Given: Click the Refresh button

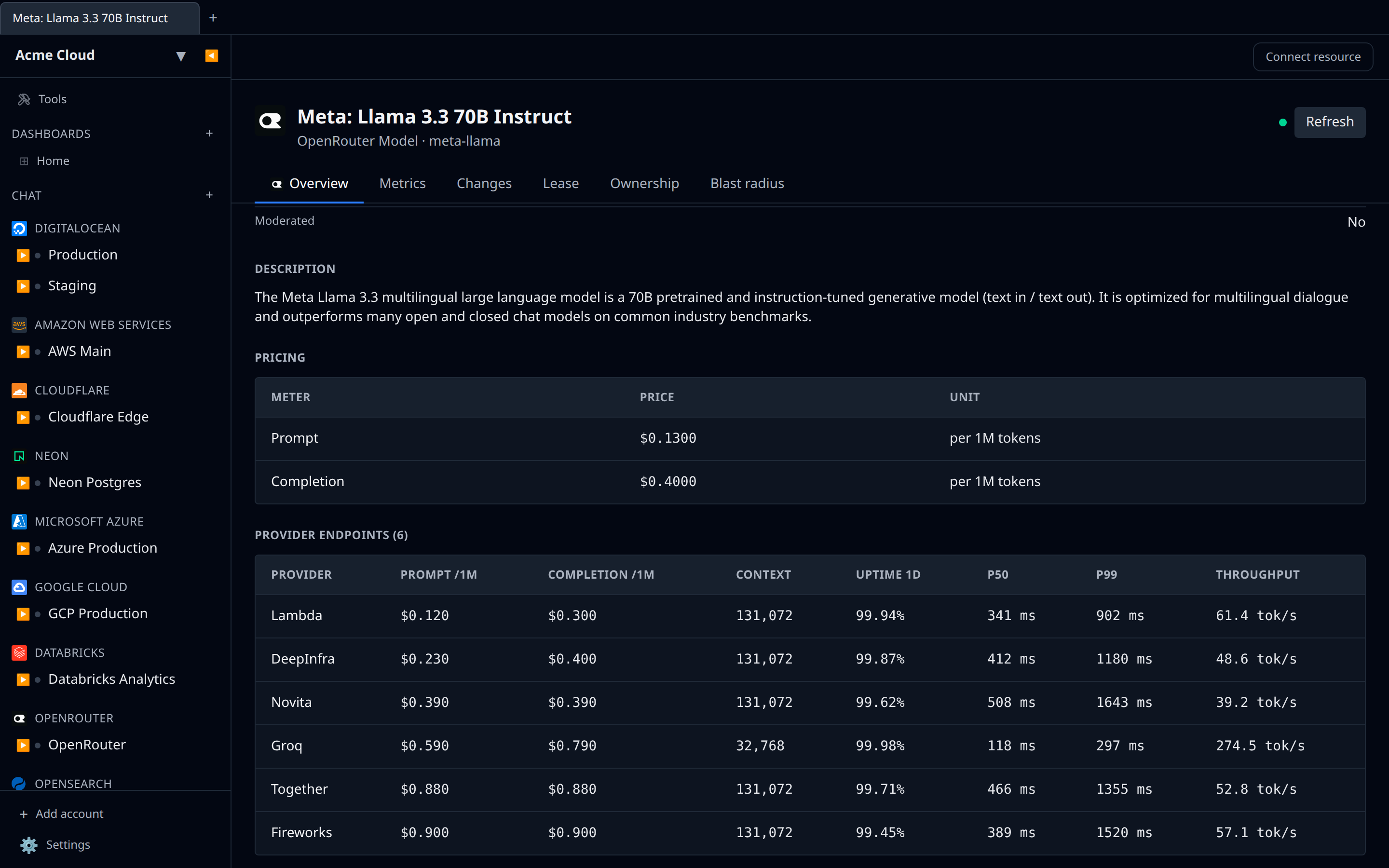Looking at the screenshot, I should [1329, 122].
